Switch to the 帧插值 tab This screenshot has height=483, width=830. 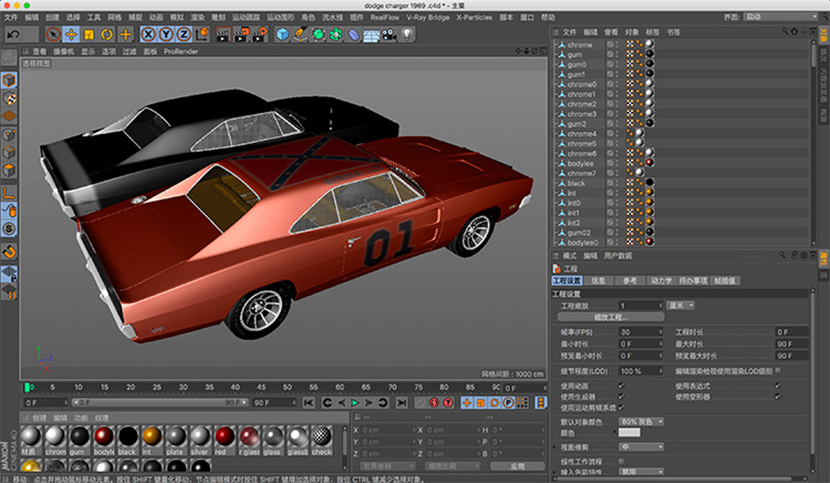click(725, 281)
